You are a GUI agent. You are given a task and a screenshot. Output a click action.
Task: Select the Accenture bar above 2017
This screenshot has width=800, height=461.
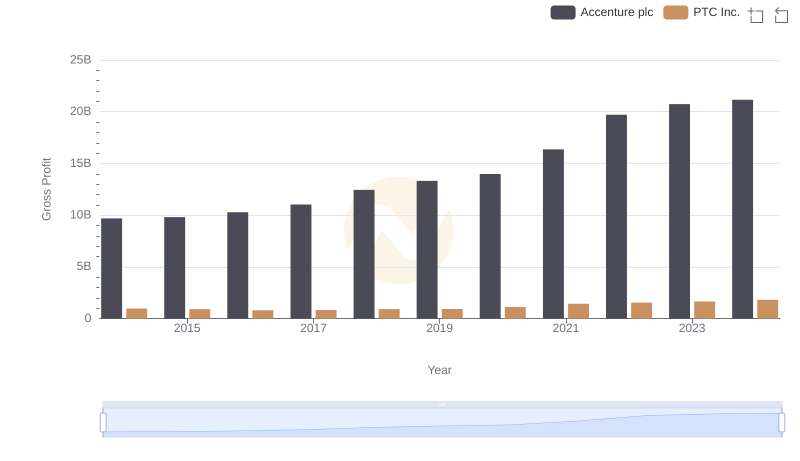coord(301,262)
